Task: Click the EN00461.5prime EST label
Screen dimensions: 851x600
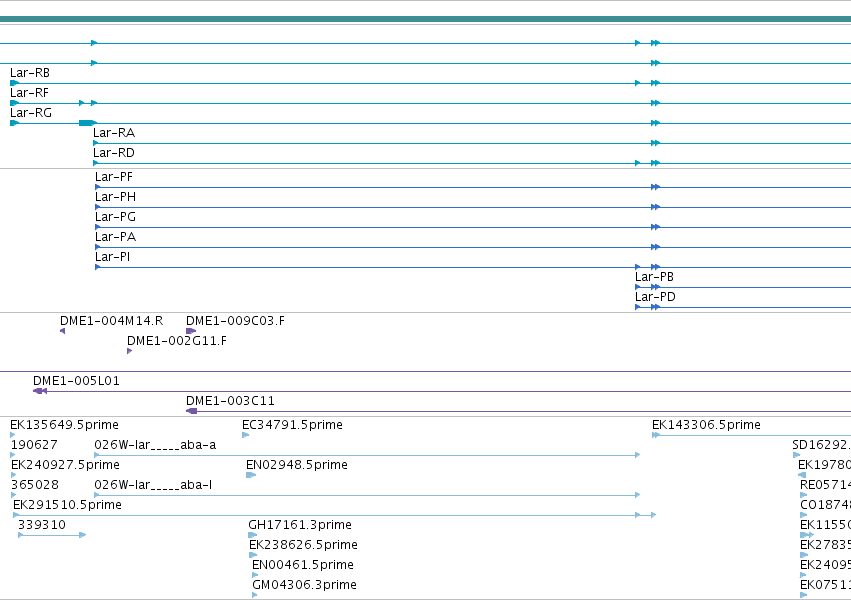Action: pos(303,565)
